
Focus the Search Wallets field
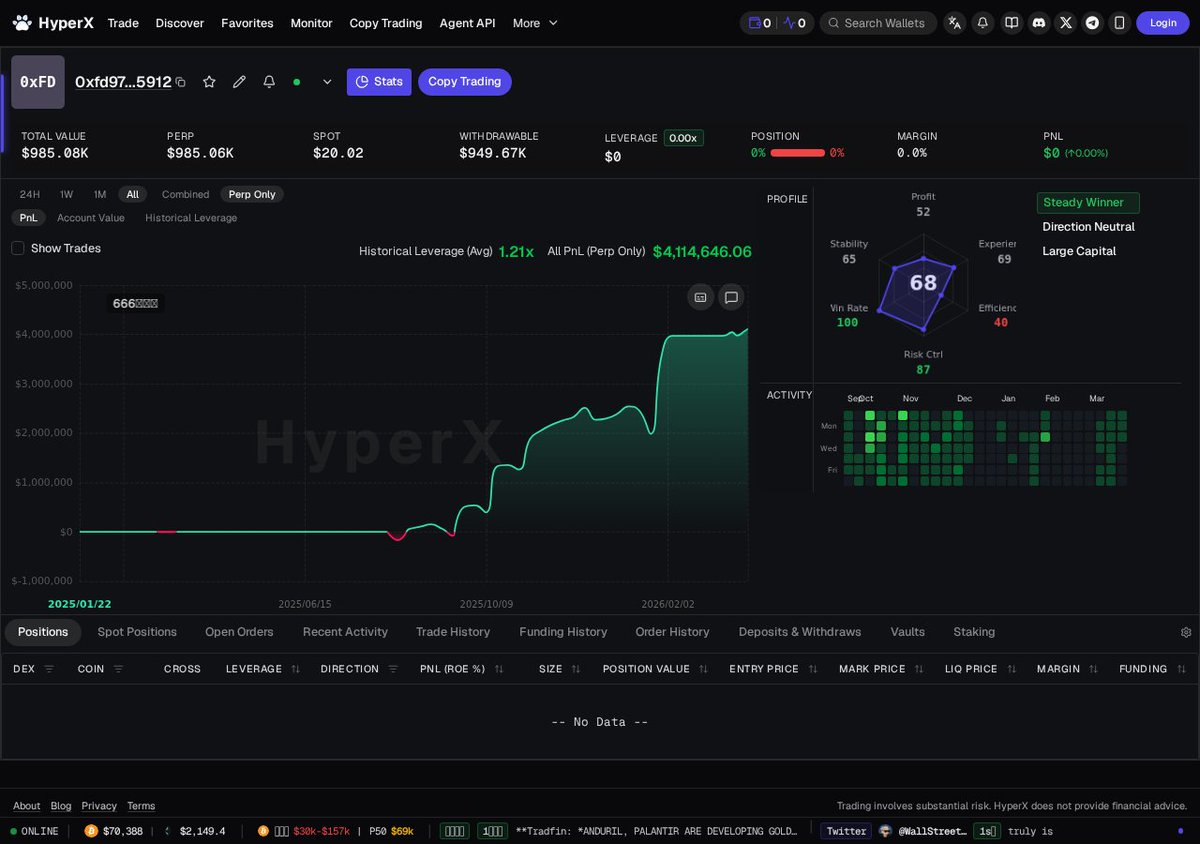[878, 23]
